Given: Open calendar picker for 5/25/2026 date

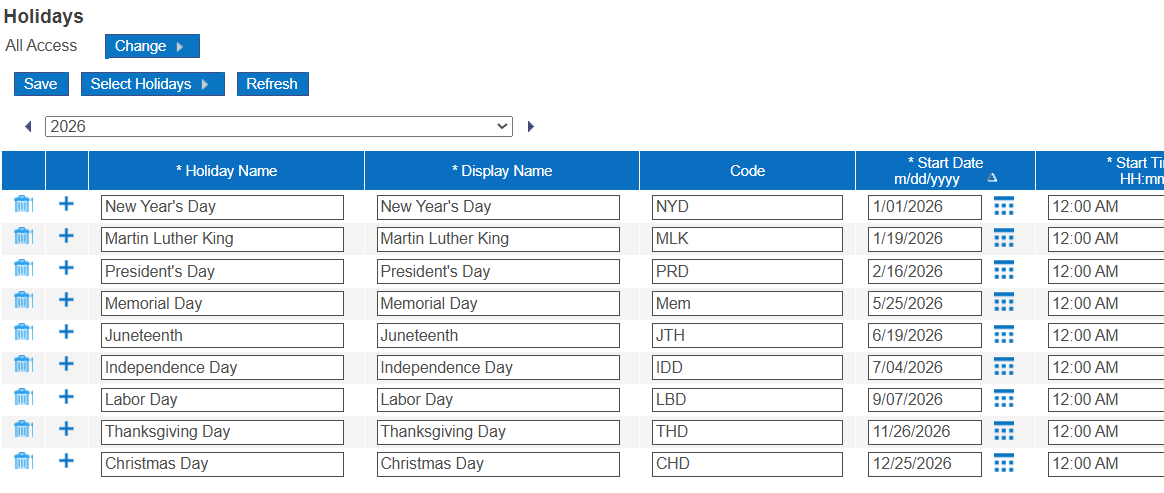Looking at the screenshot, I should 1004,302.
